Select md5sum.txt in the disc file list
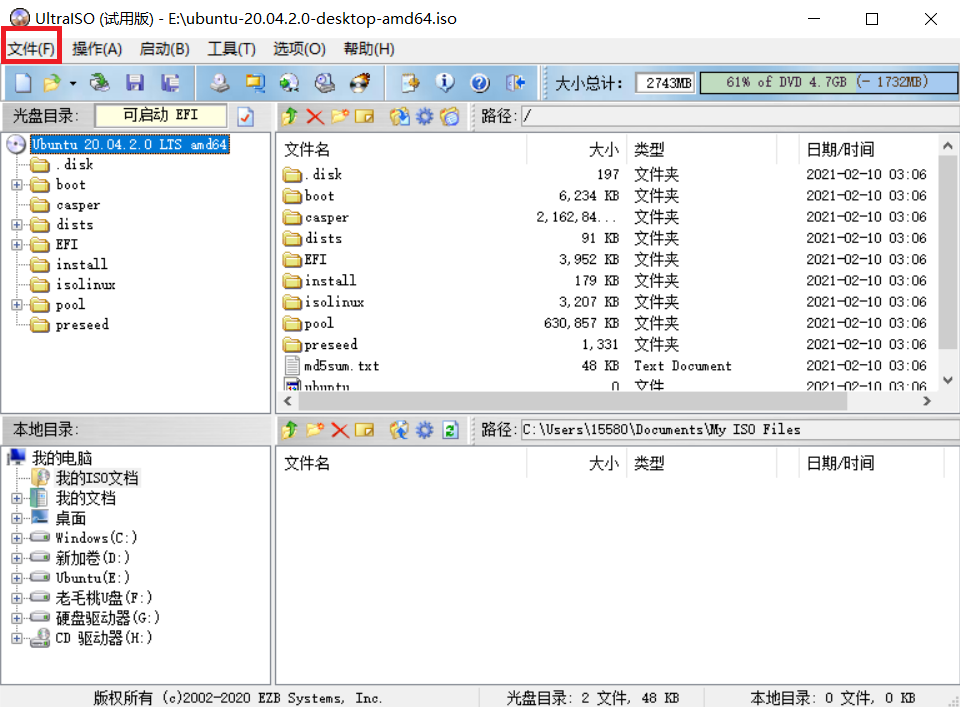 [342, 366]
